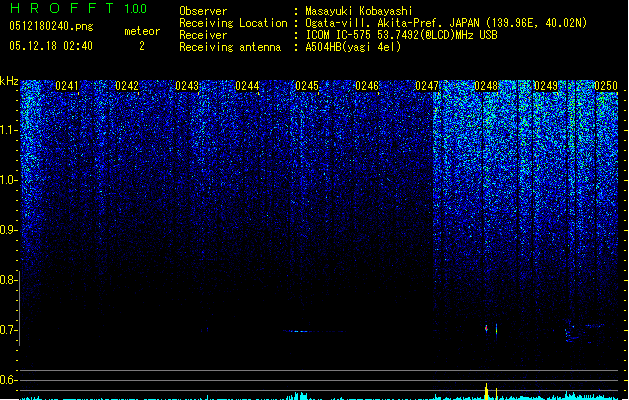Click the 0250 time marker
The width and height of the screenshot is (629, 400).
click(606, 86)
